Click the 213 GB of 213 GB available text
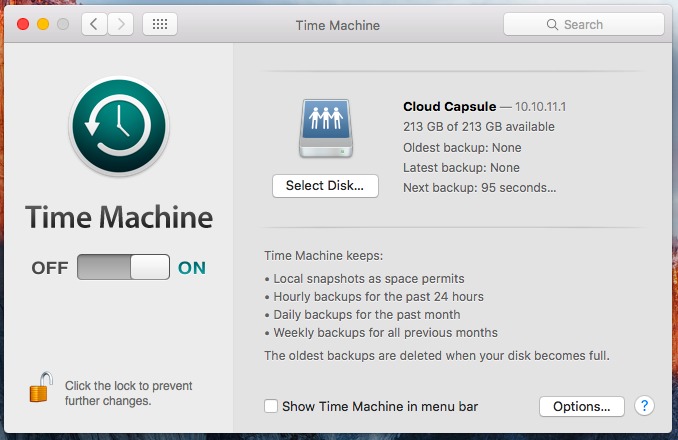 click(x=479, y=127)
